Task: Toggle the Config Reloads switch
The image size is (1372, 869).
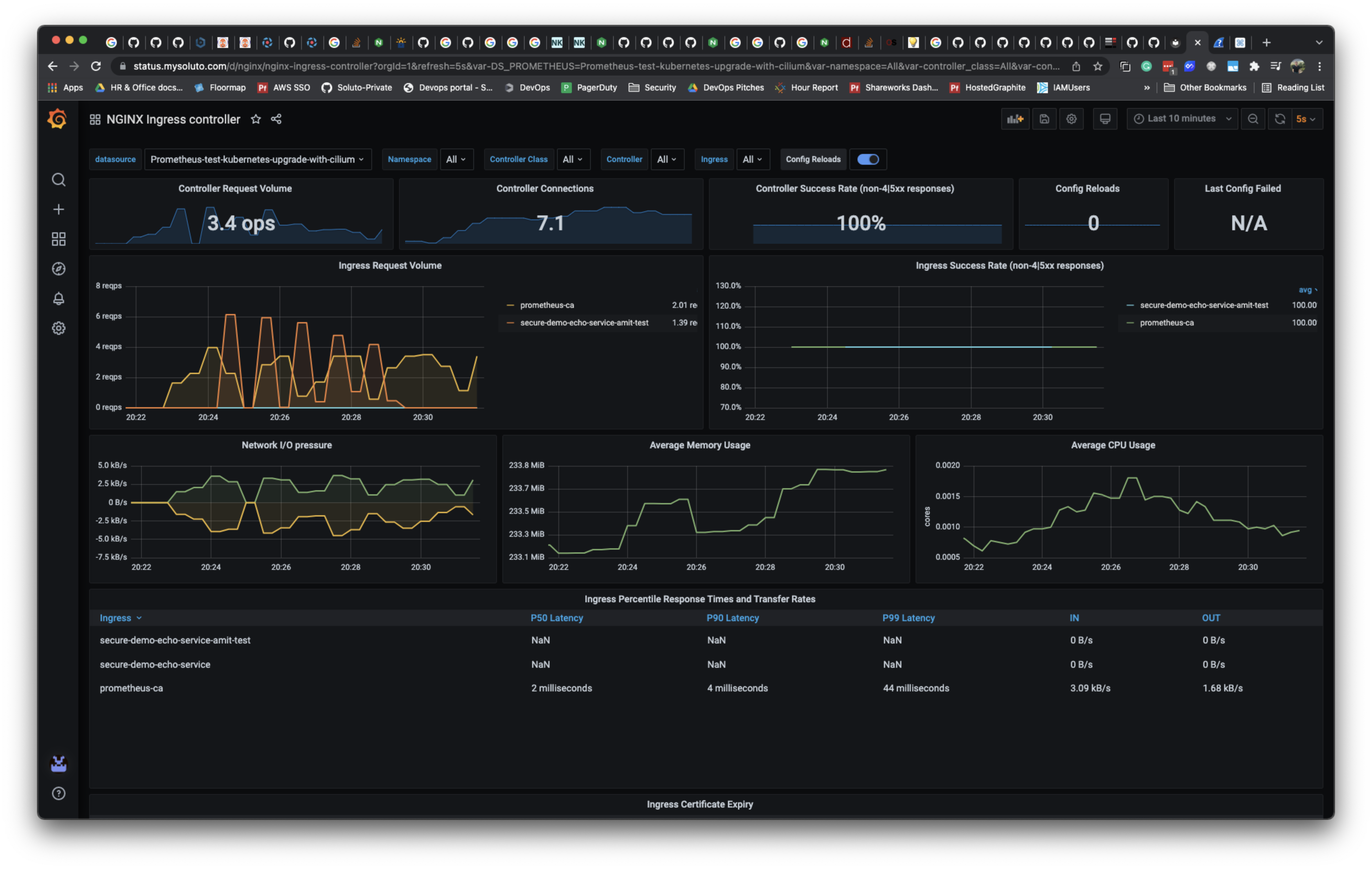Action: 868,160
